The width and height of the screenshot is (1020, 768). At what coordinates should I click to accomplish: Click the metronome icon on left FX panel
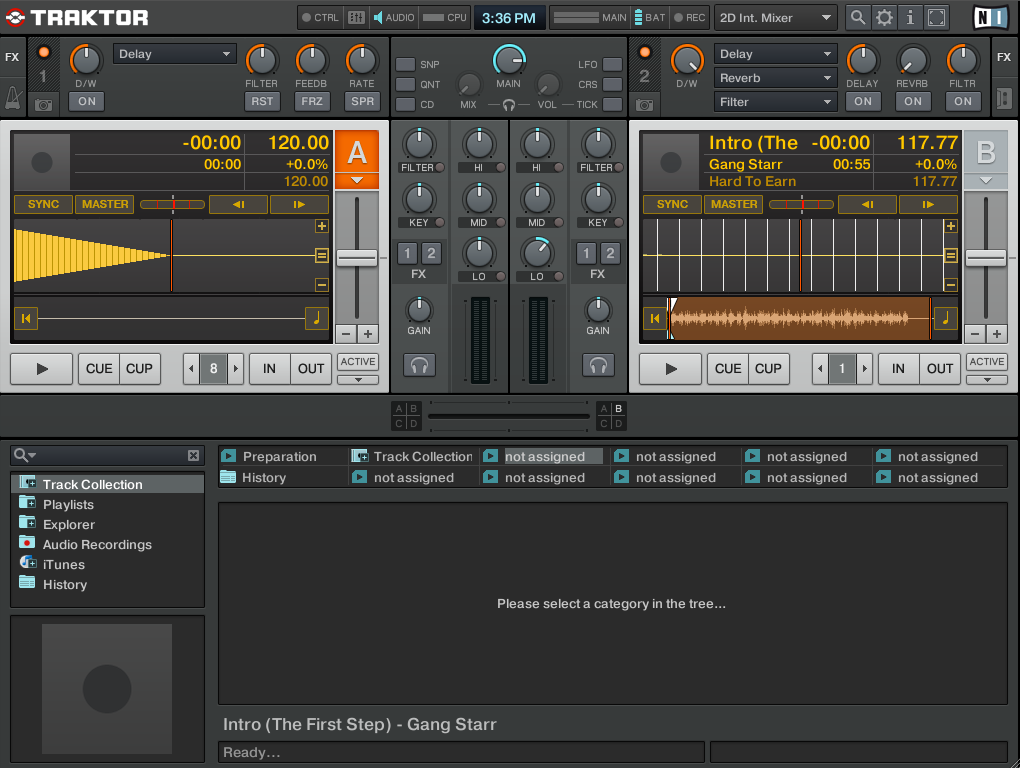point(12,99)
